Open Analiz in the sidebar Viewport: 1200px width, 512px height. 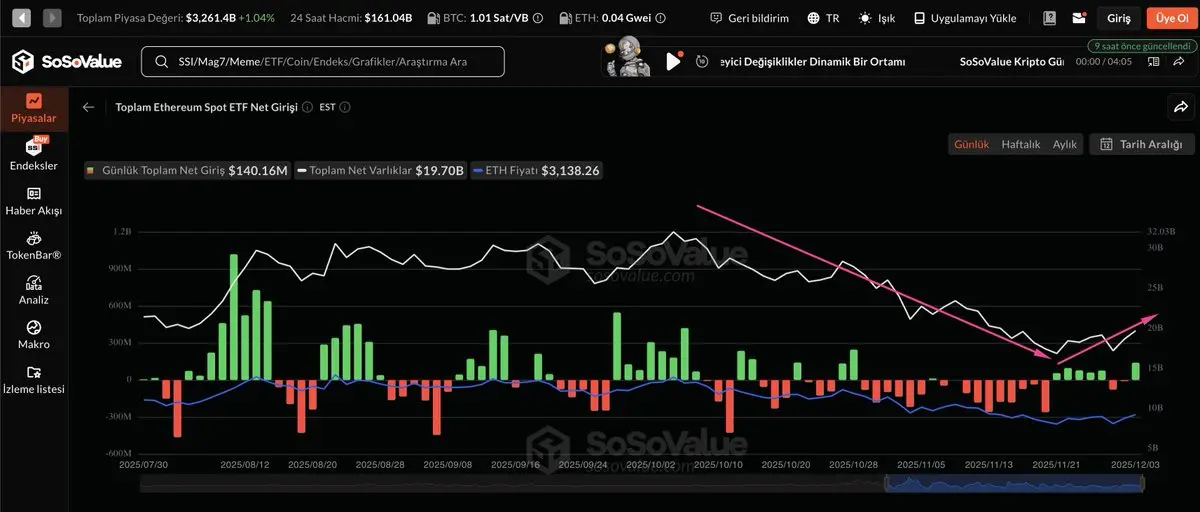pyautogui.click(x=34, y=290)
